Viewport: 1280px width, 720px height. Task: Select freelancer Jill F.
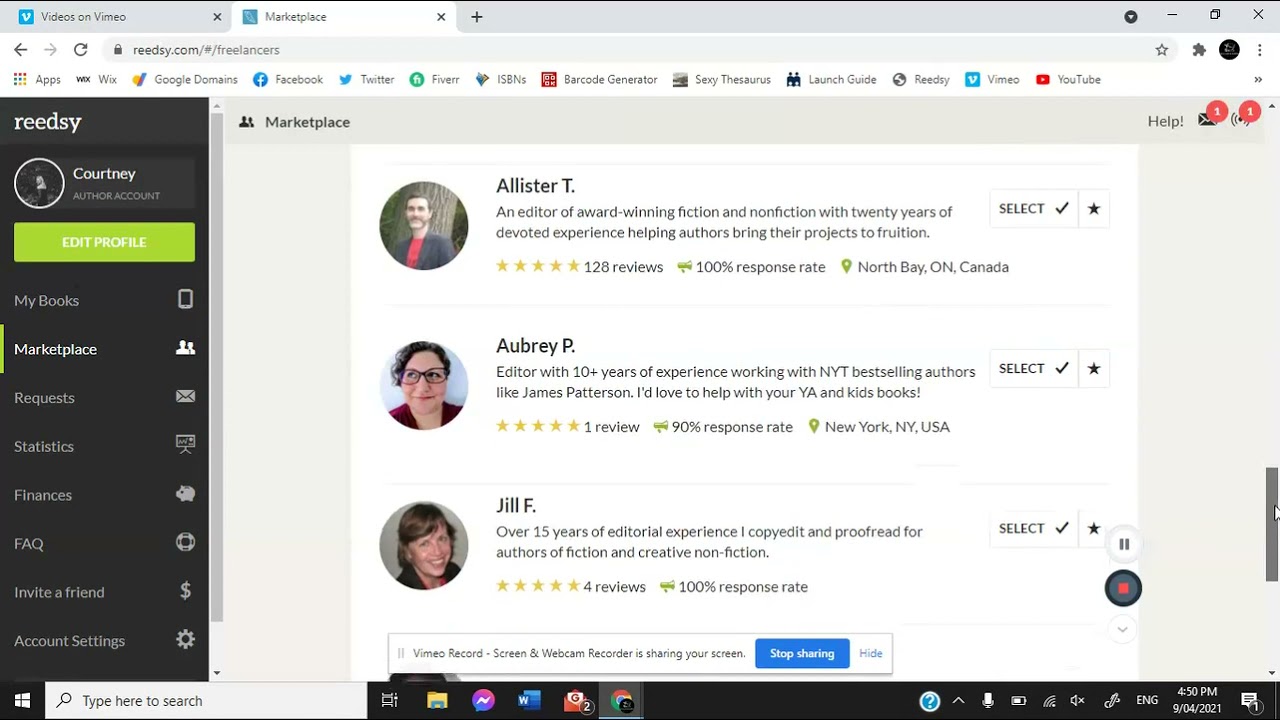[1033, 529]
